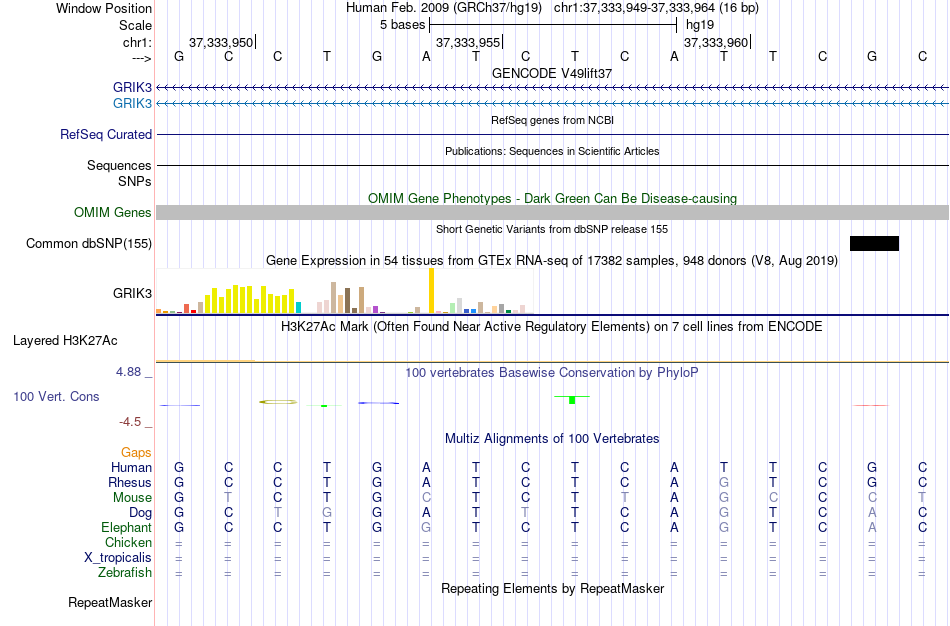Open the Layered H3K27Ac track label
Screen dimensions: 950x626
65,341
